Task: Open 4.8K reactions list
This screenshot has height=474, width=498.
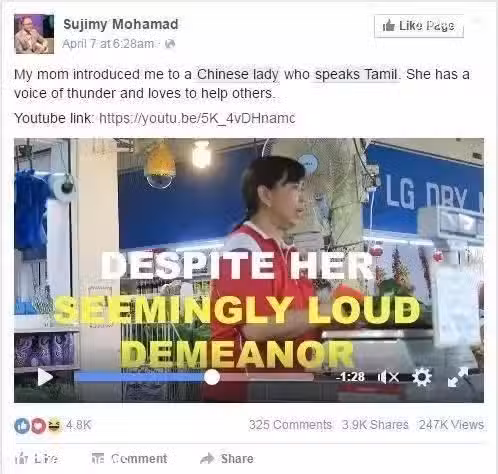Action: pyautogui.click(x=78, y=425)
